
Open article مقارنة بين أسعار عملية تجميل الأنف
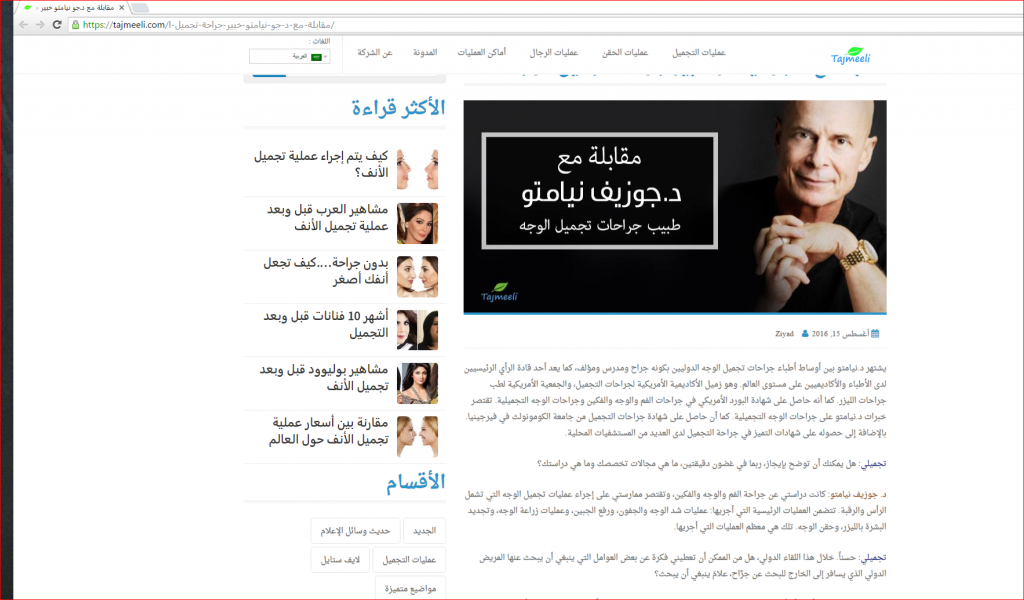click(x=328, y=431)
